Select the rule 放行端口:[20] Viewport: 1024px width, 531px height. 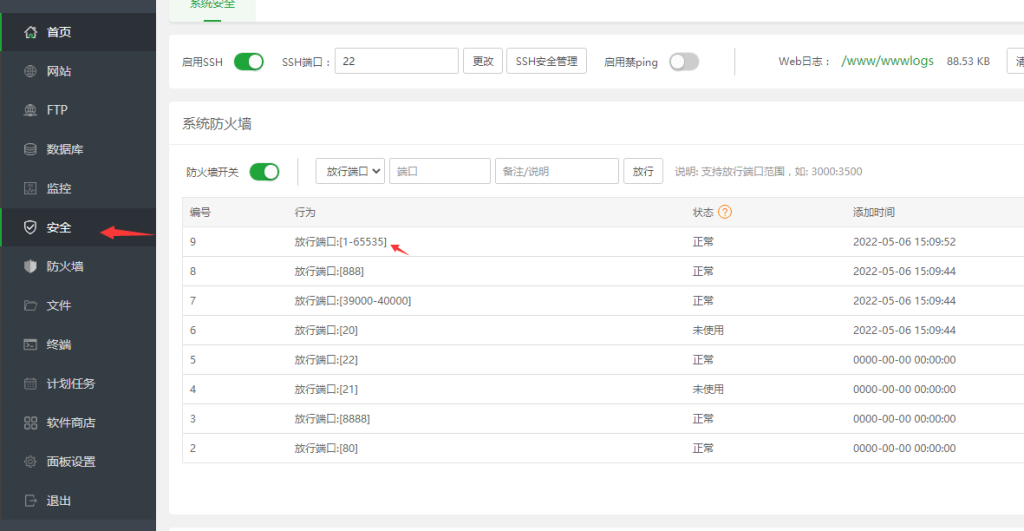(x=326, y=330)
